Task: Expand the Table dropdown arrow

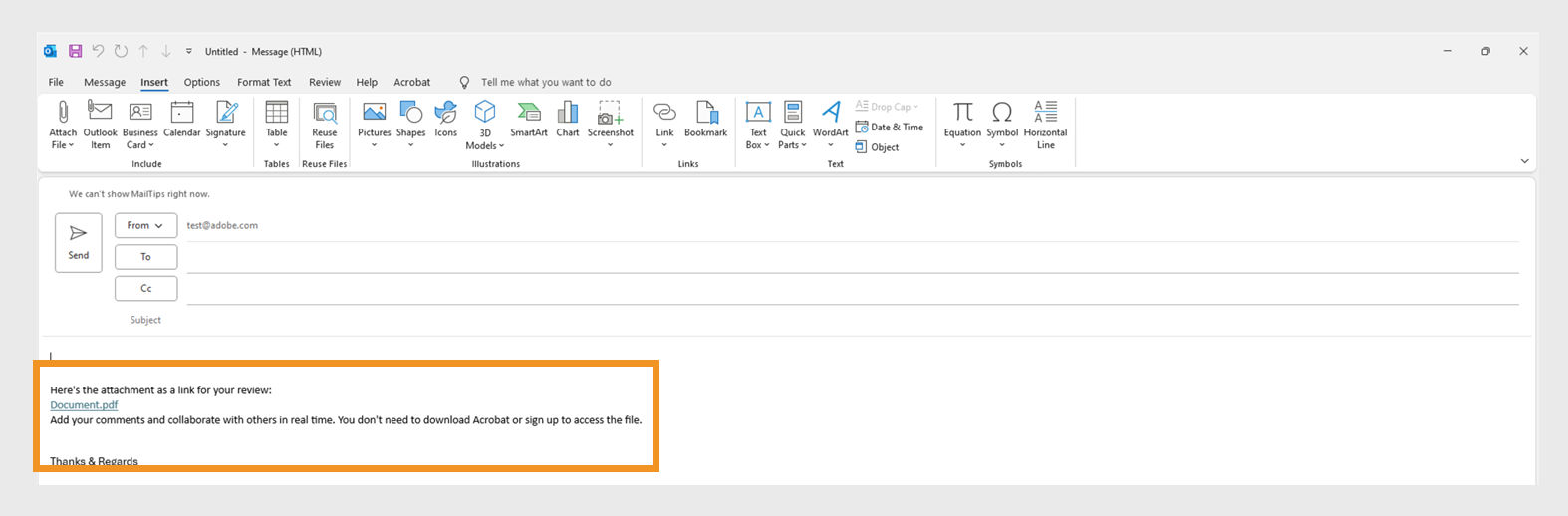Action: 277,145
